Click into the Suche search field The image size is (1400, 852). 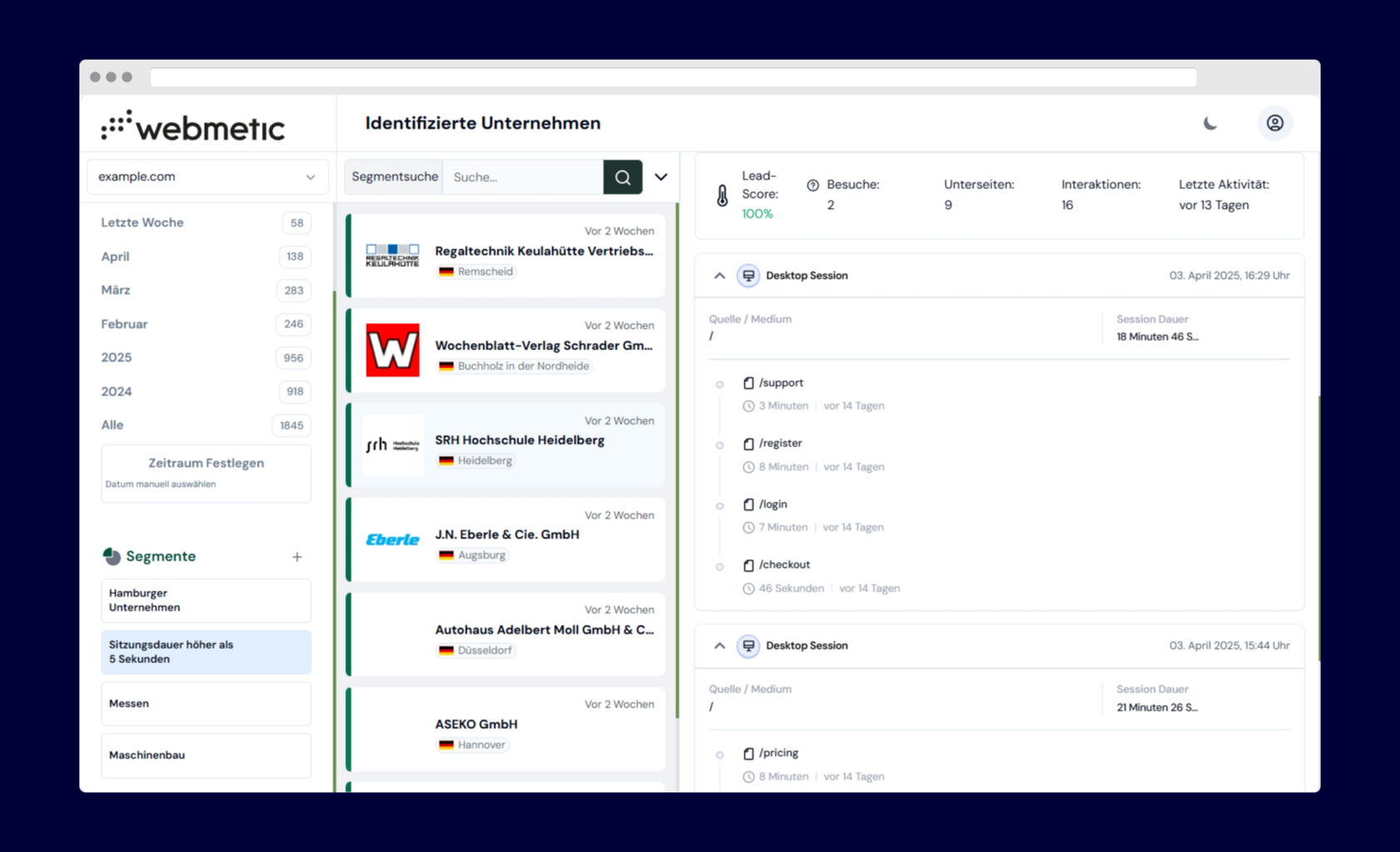click(522, 177)
